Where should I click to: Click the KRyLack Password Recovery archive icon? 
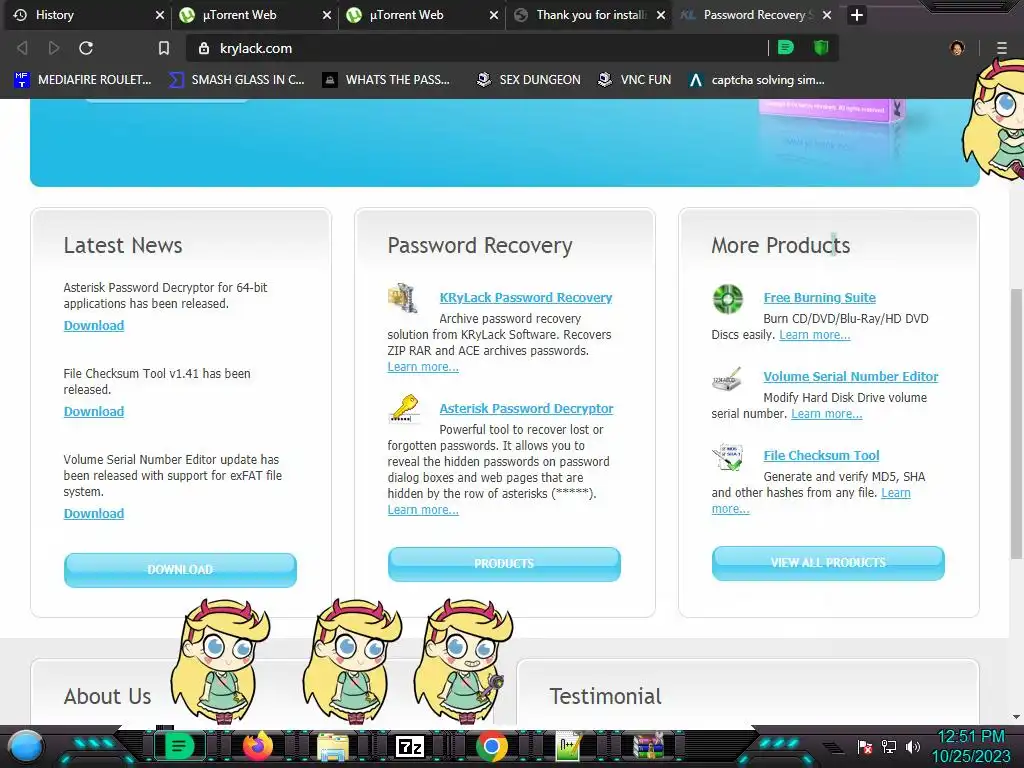(403, 298)
